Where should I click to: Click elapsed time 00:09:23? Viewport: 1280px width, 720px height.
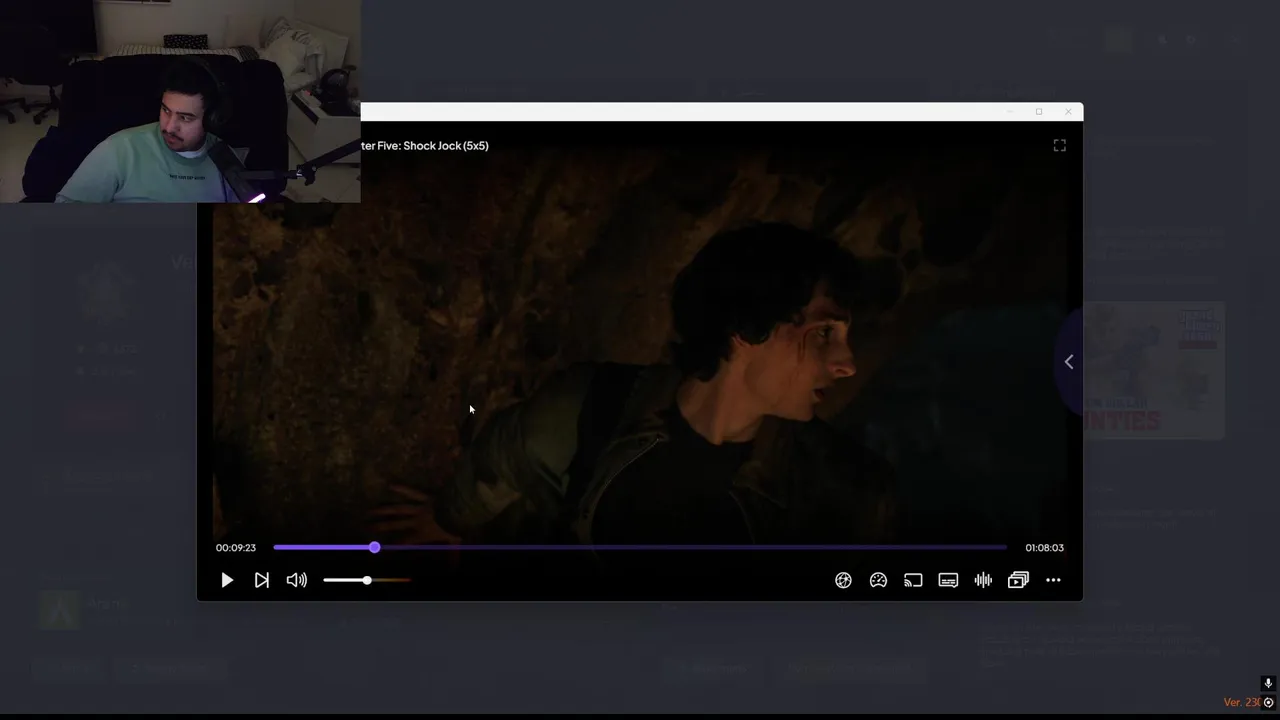[236, 548]
